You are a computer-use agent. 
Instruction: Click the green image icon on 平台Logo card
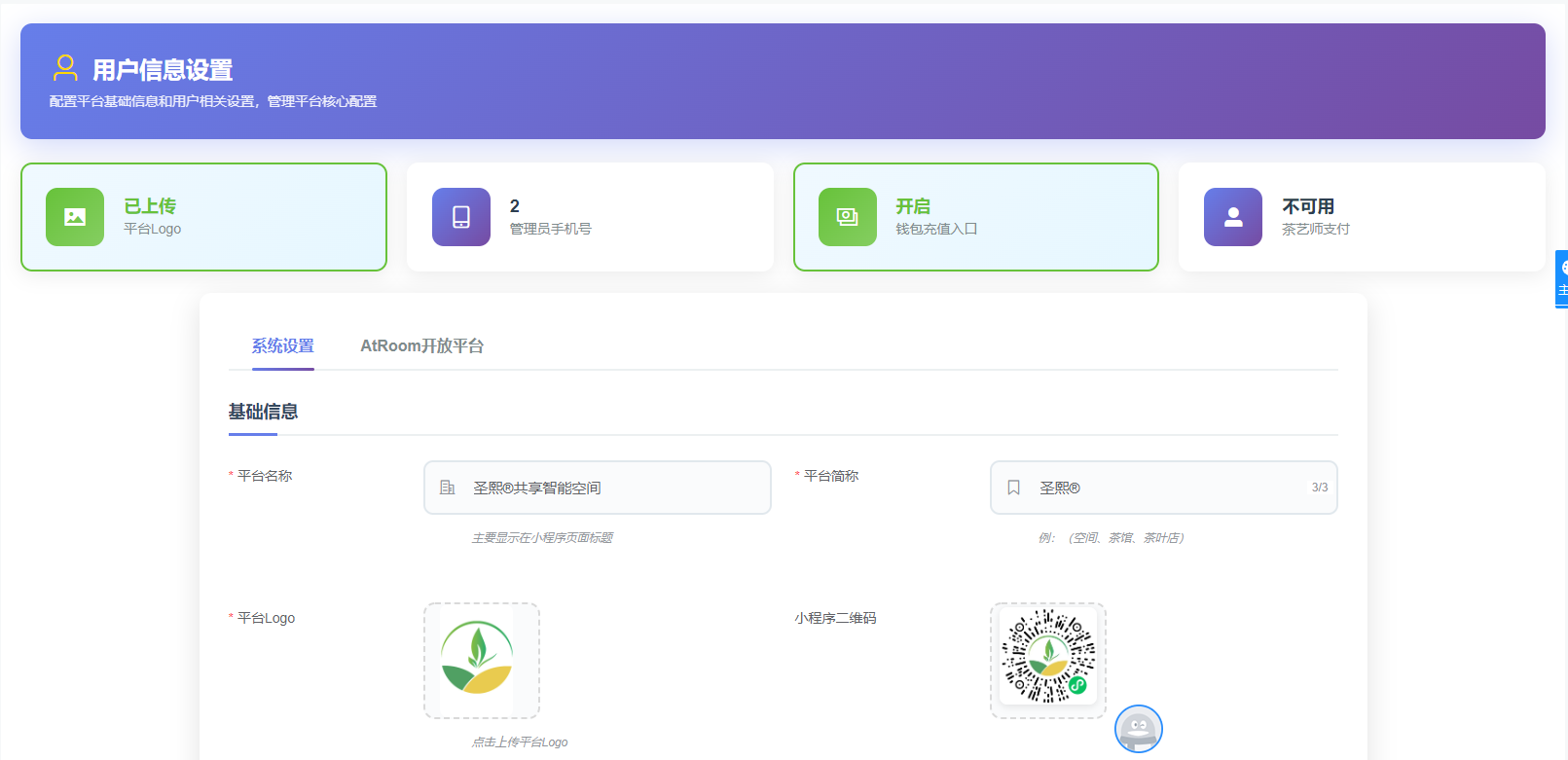(x=75, y=217)
